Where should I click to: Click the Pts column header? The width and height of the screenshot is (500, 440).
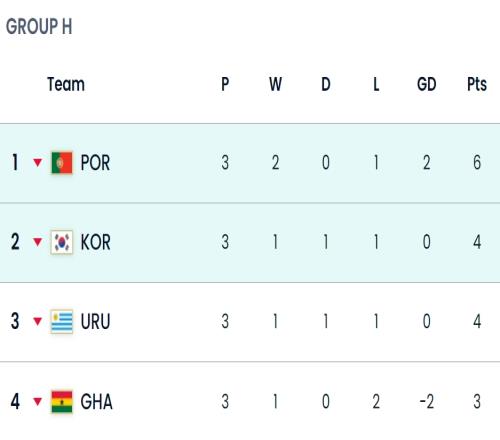pos(477,84)
